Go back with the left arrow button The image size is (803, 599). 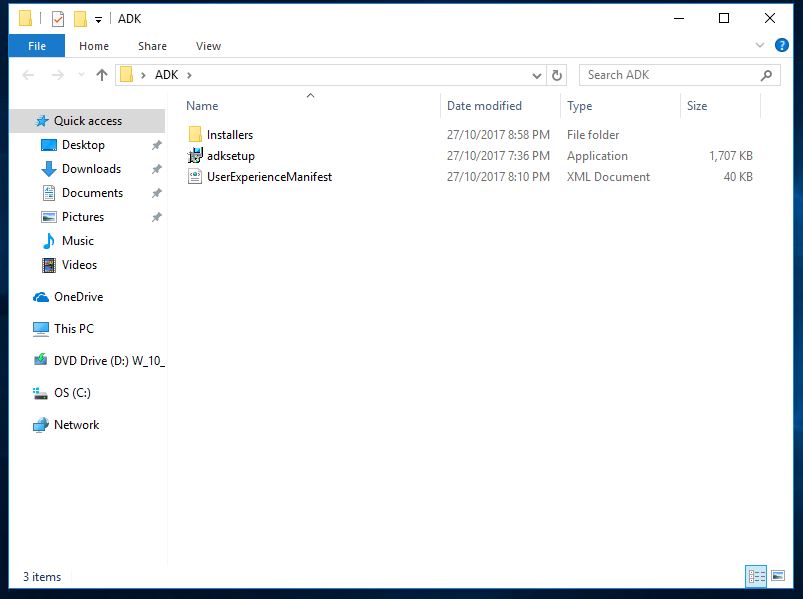tap(28, 75)
